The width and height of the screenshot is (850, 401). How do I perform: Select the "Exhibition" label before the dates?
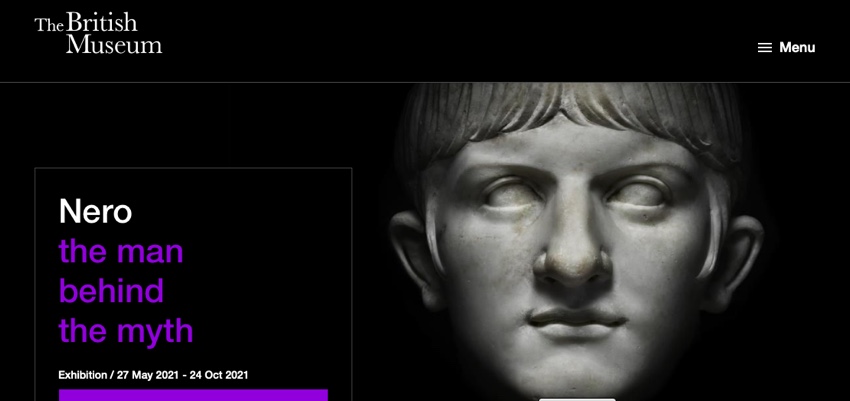82,375
